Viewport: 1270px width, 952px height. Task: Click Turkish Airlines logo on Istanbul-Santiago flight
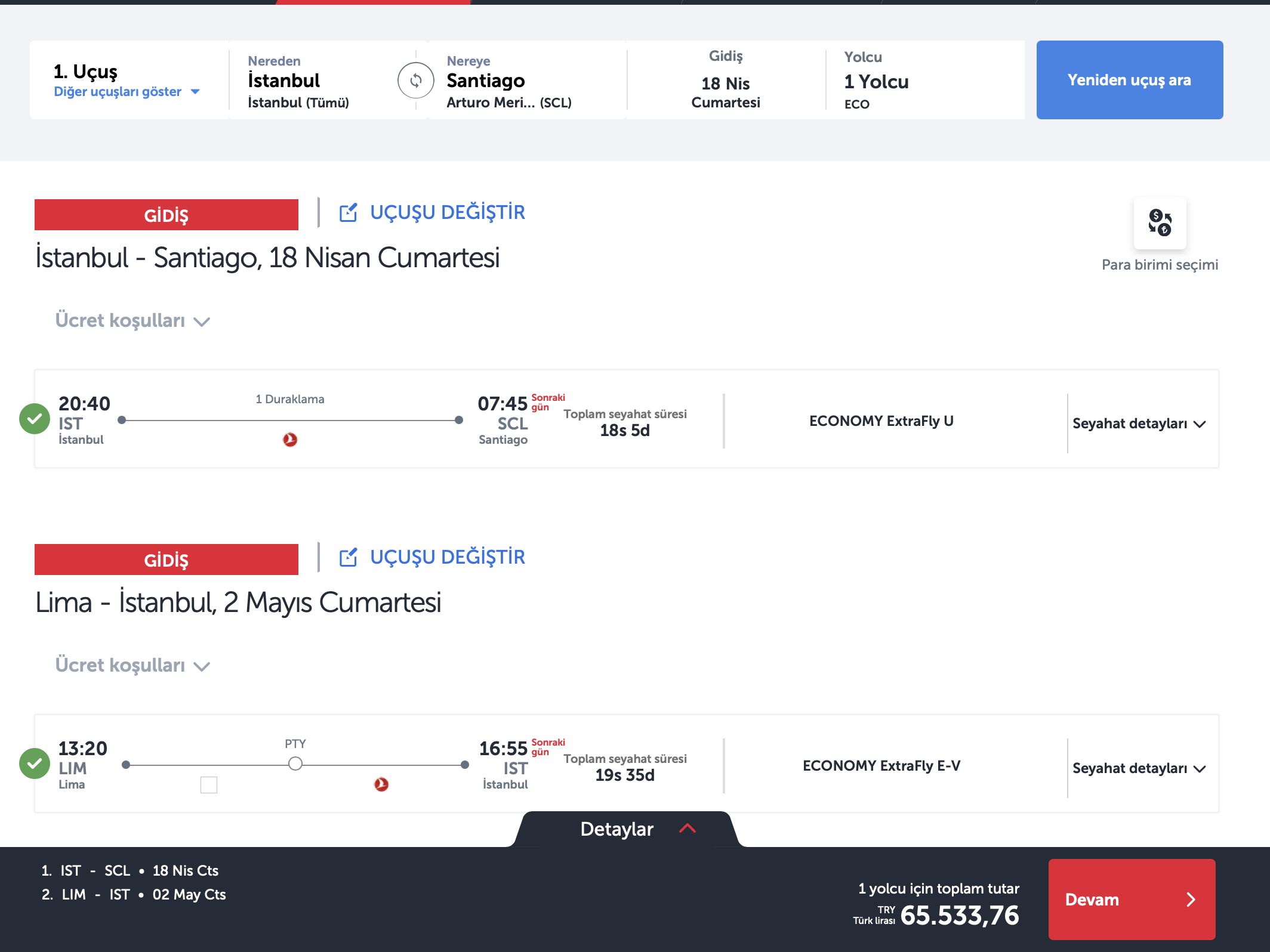[x=290, y=440]
